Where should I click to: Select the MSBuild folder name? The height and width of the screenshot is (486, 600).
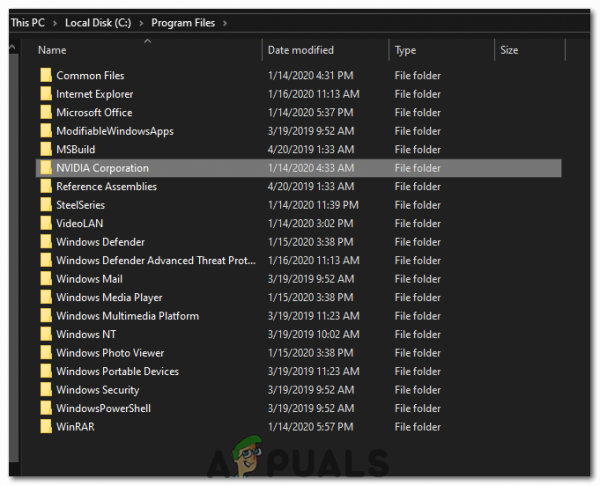click(76, 149)
